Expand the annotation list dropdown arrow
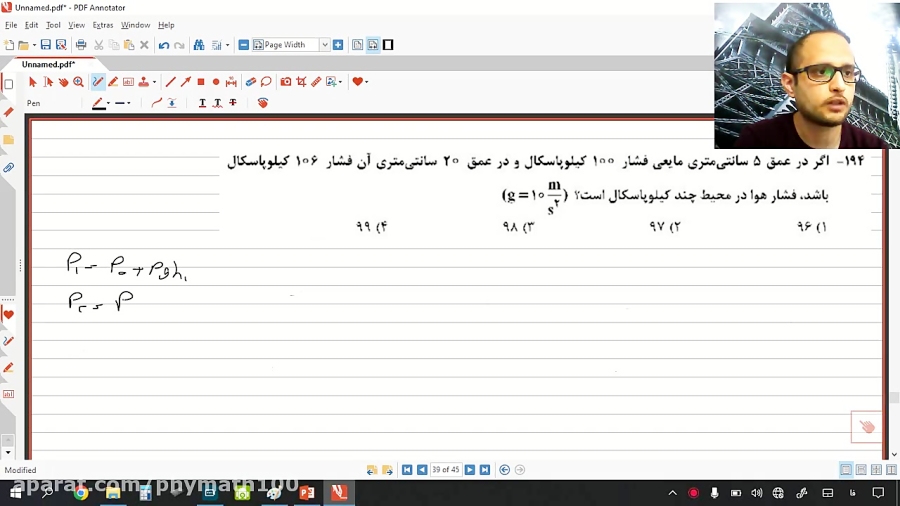Image resolution: width=900 pixels, height=506 pixels. point(227,45)
